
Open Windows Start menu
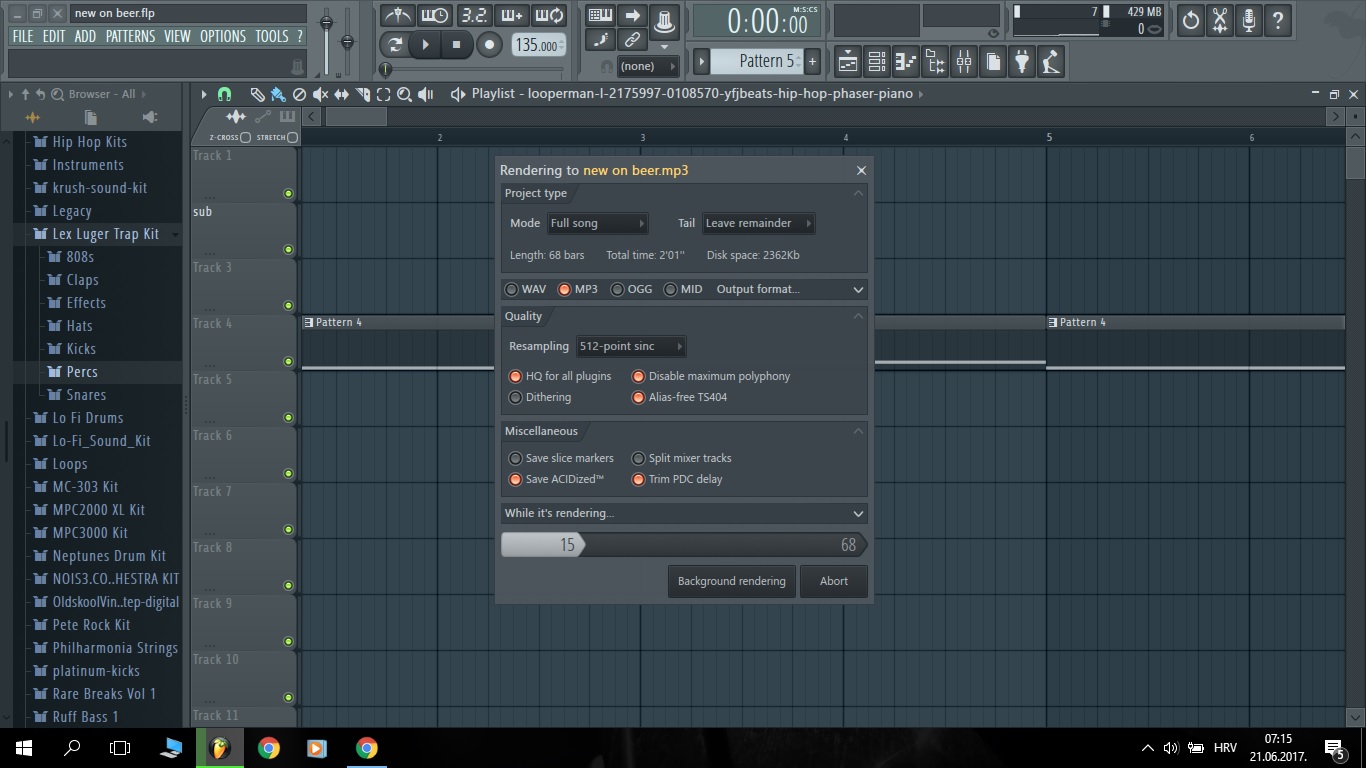coord(24,747)
